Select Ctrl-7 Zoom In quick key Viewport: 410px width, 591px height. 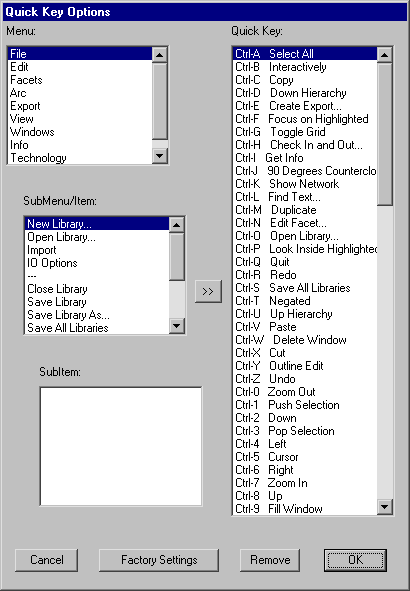point(305,483)
